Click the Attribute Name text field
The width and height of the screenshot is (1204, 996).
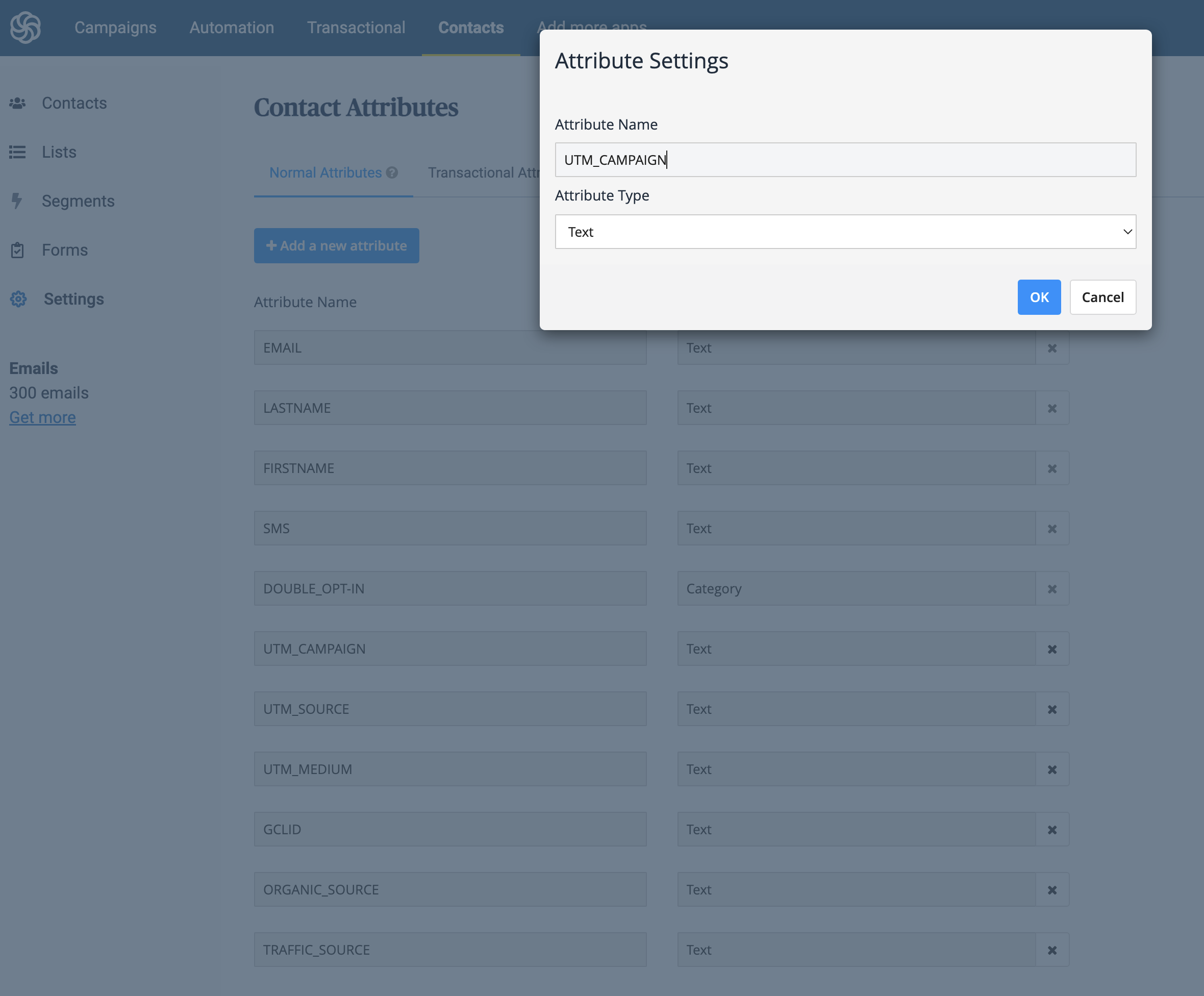pyautogui.click(x=845, y=160)
